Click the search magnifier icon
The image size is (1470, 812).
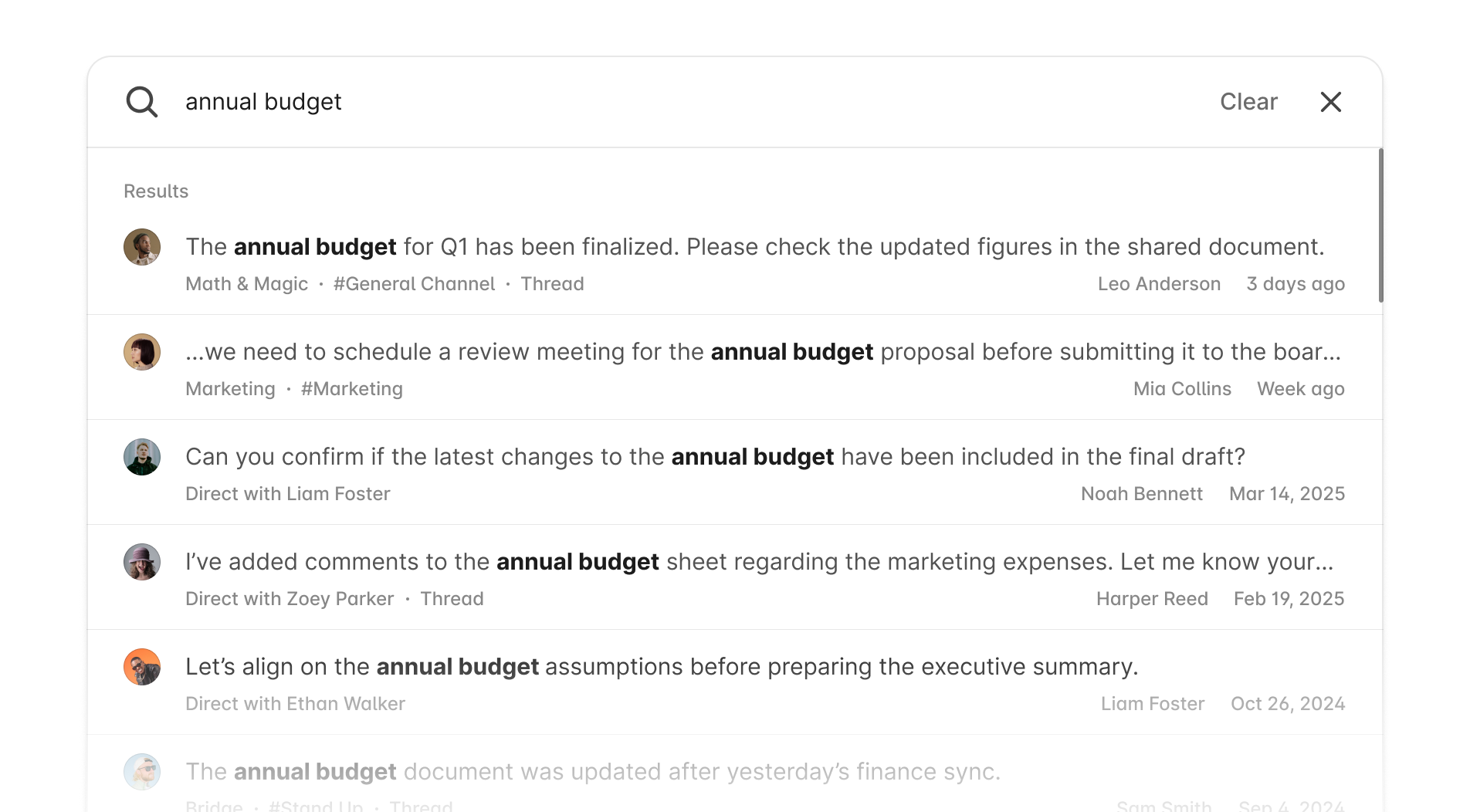click(x=142, y=102)
